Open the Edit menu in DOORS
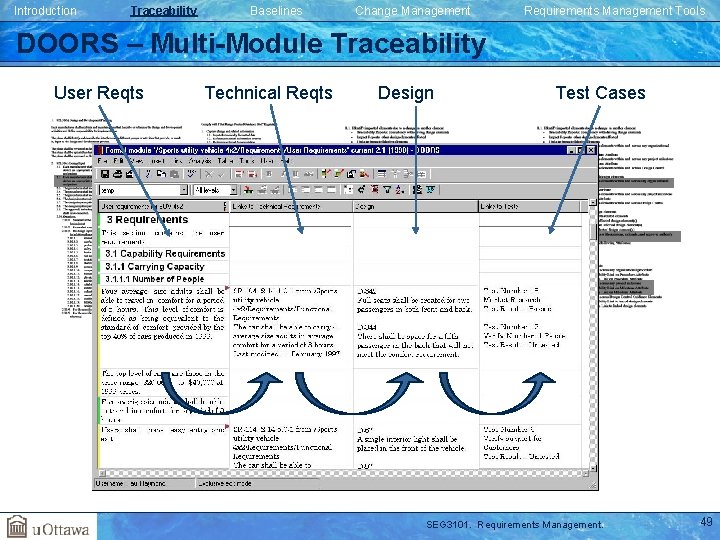This screenshot has height=540, width=720. (x=118, y=161)
